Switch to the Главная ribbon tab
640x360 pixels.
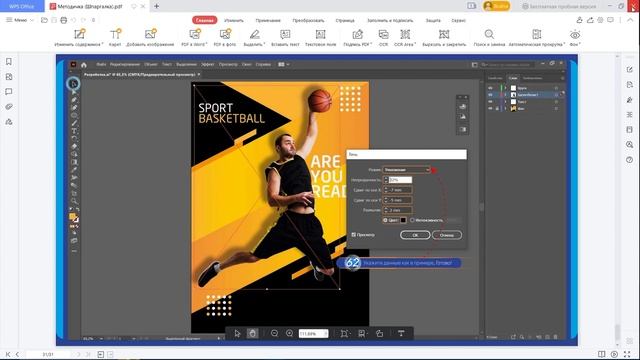(204, 20)
